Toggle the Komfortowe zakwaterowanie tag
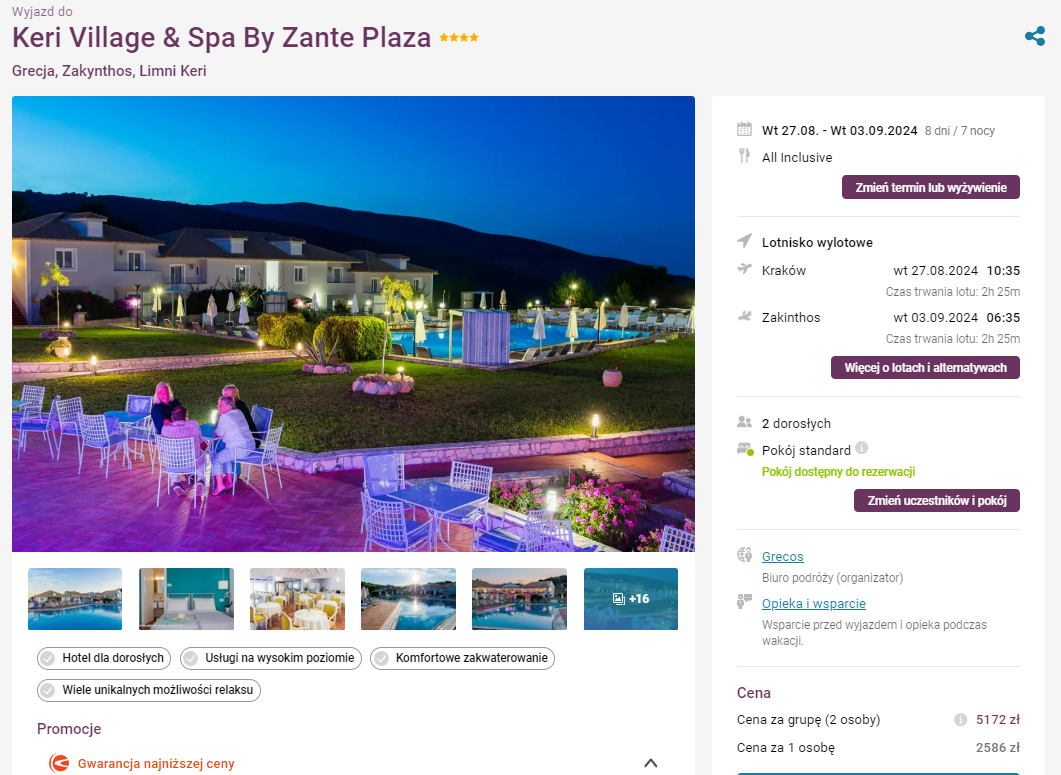This screenshot has width=1061, height=775. coord(462,658)
